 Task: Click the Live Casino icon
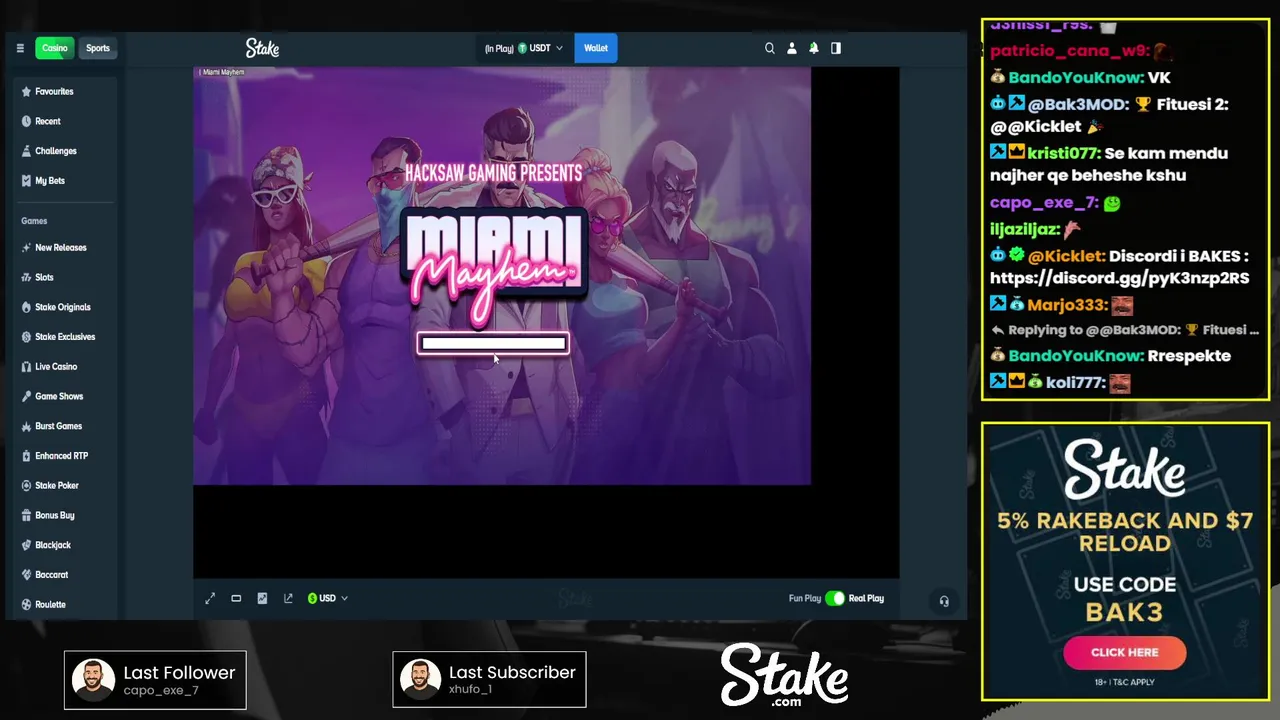pos(26,367)
